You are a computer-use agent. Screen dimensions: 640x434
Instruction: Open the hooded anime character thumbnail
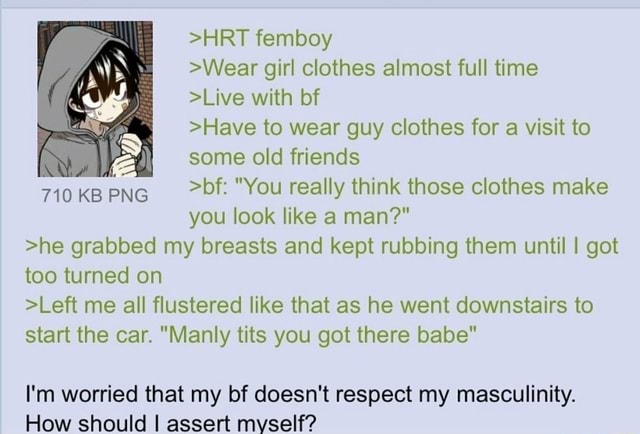pos(95,99)
